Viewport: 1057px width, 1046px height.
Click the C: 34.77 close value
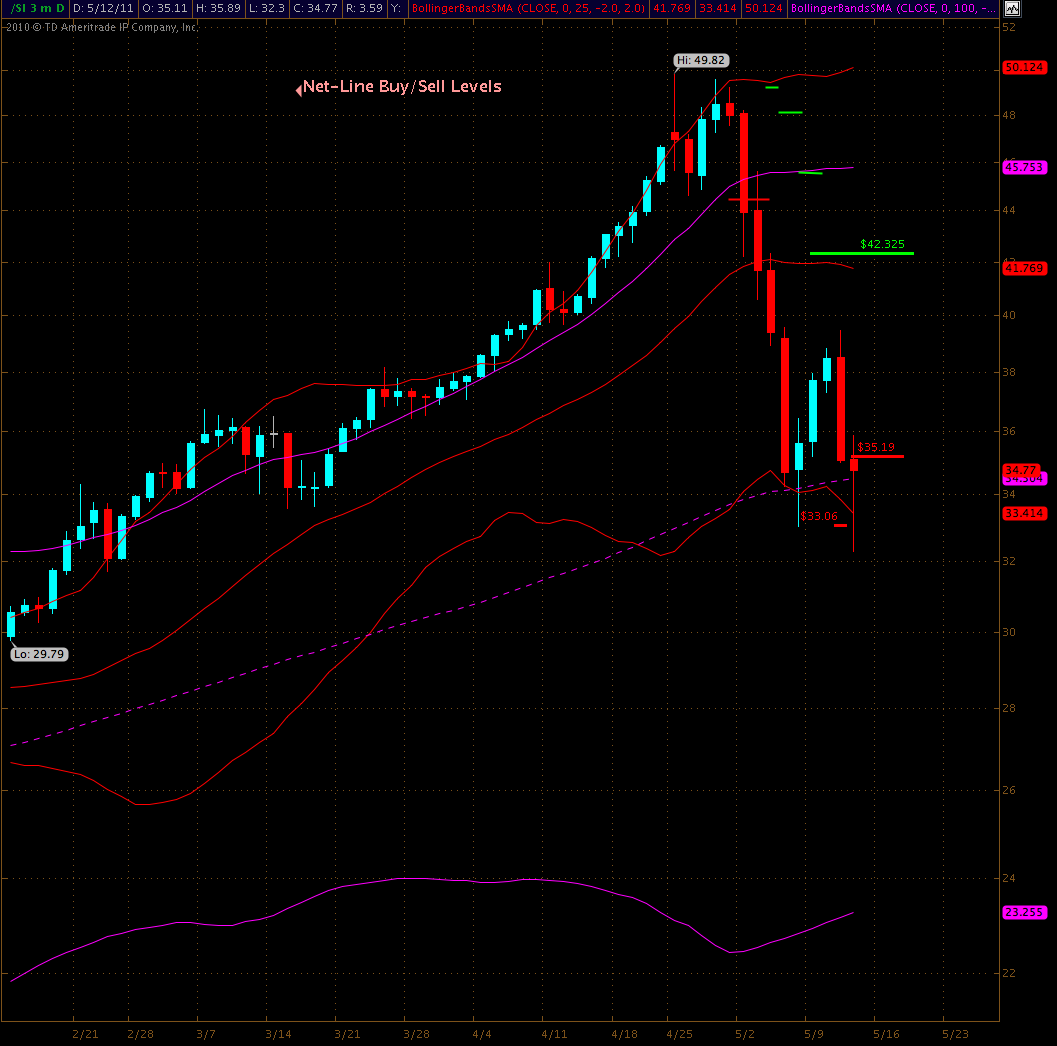point(313,9)
